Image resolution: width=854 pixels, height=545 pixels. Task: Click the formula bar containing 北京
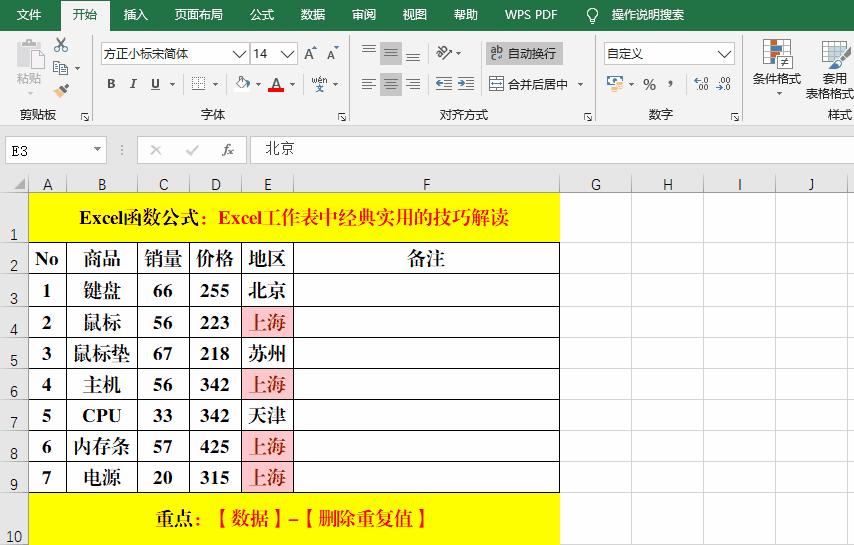tap(552, 149)
